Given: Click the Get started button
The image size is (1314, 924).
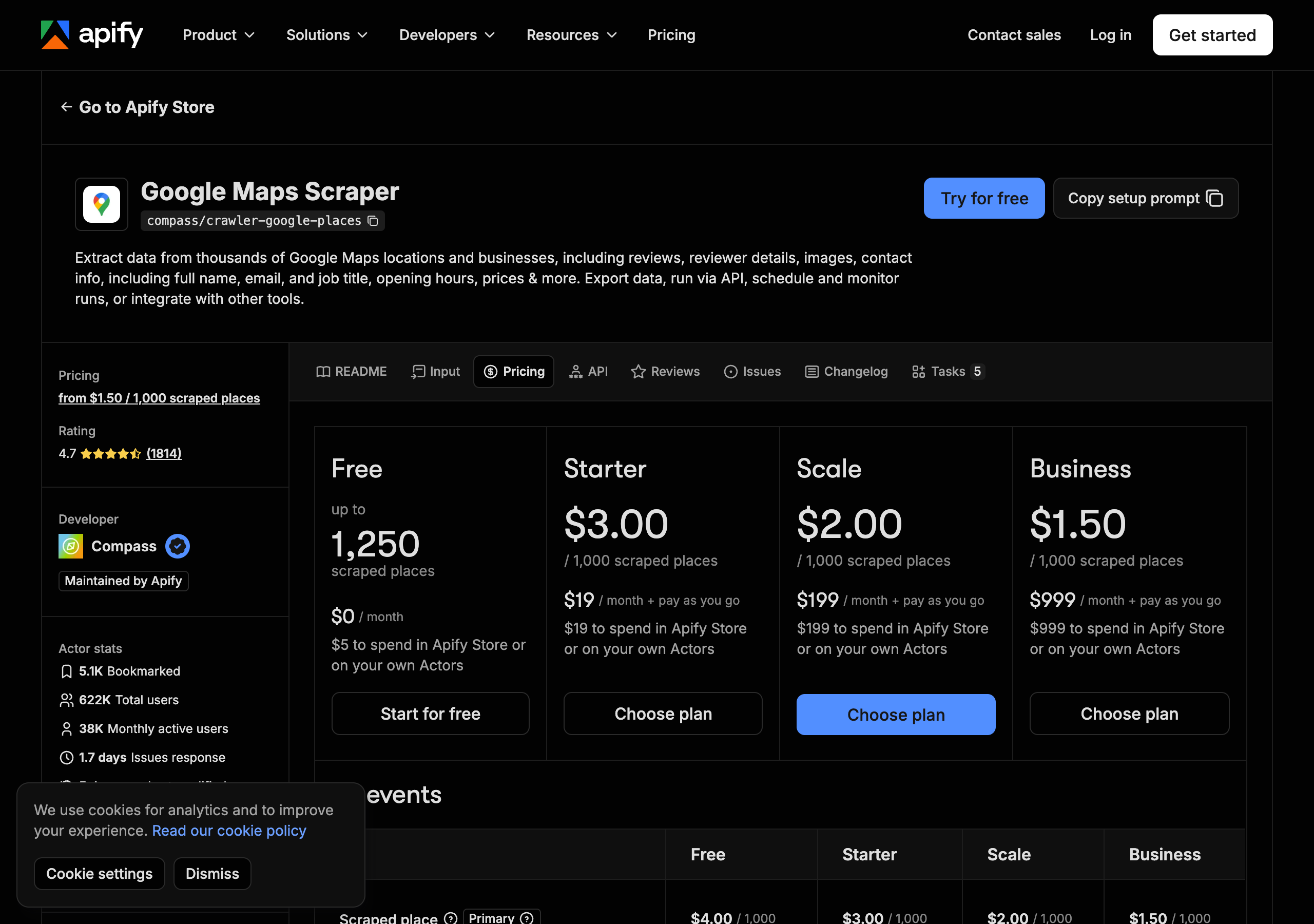Looking at the screenshot, I should click(x=1212, y=35).
